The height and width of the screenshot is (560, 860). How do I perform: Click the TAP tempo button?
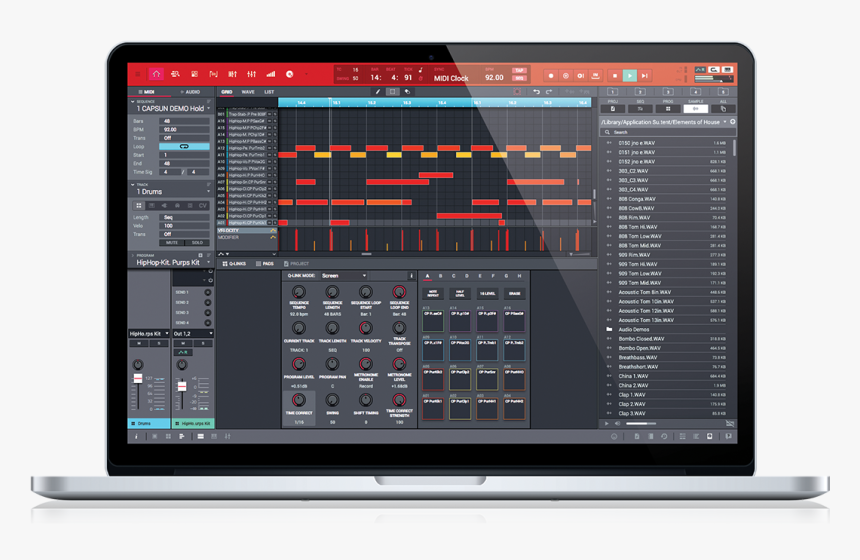(519, 70)
